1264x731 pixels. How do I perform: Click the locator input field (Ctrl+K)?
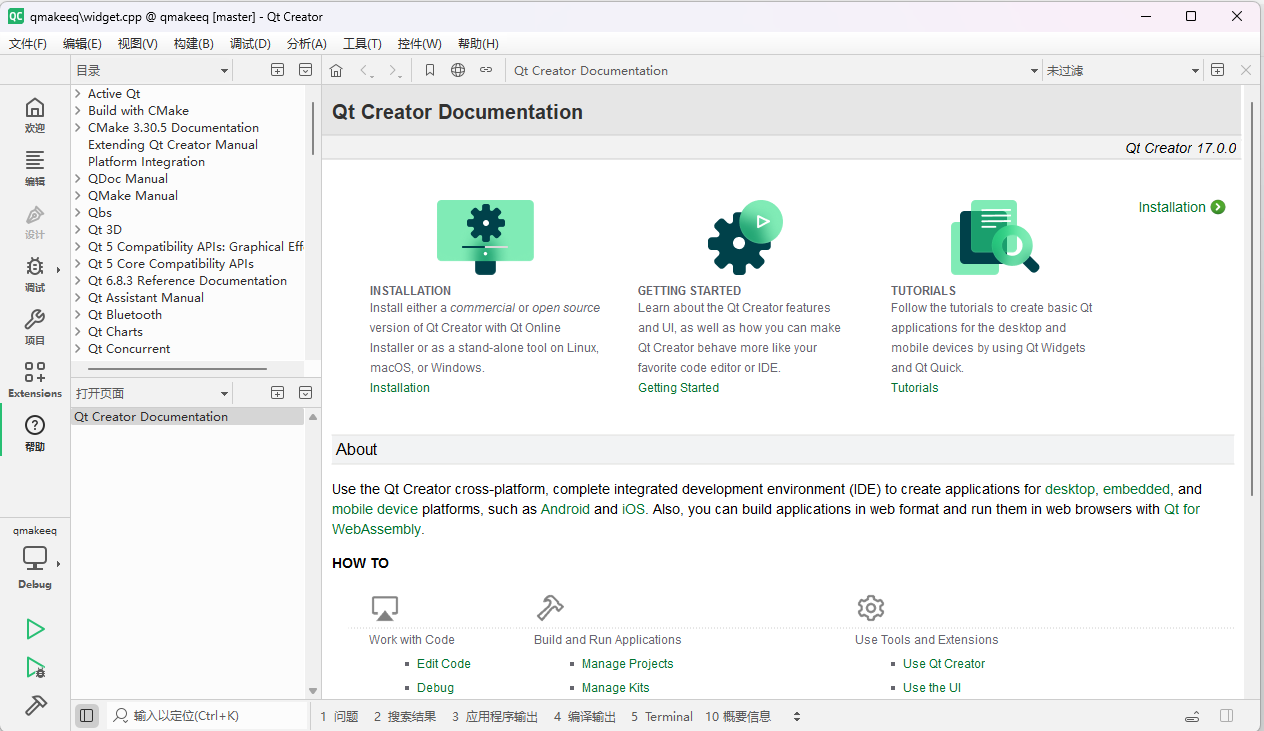click(208, 716)
